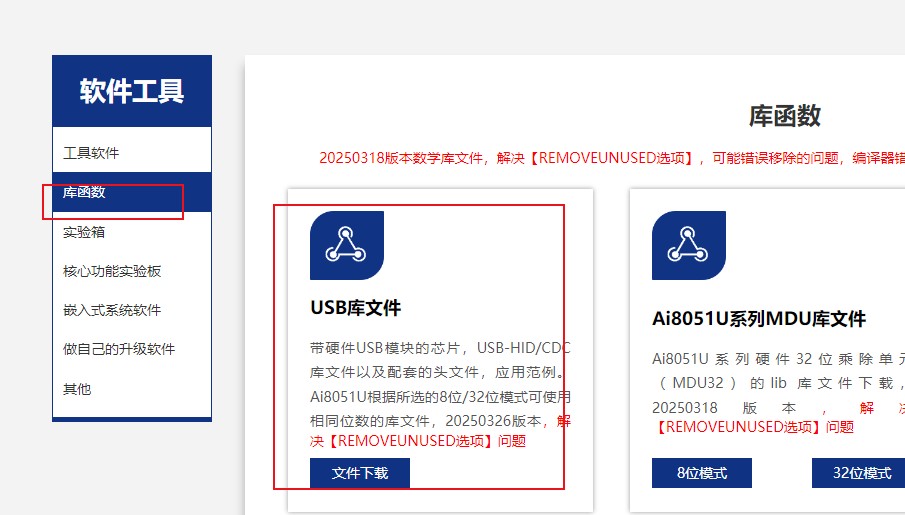Click the 库函数 page heading
This screenshot has width=905, height=515.
[x=784, y=116]
